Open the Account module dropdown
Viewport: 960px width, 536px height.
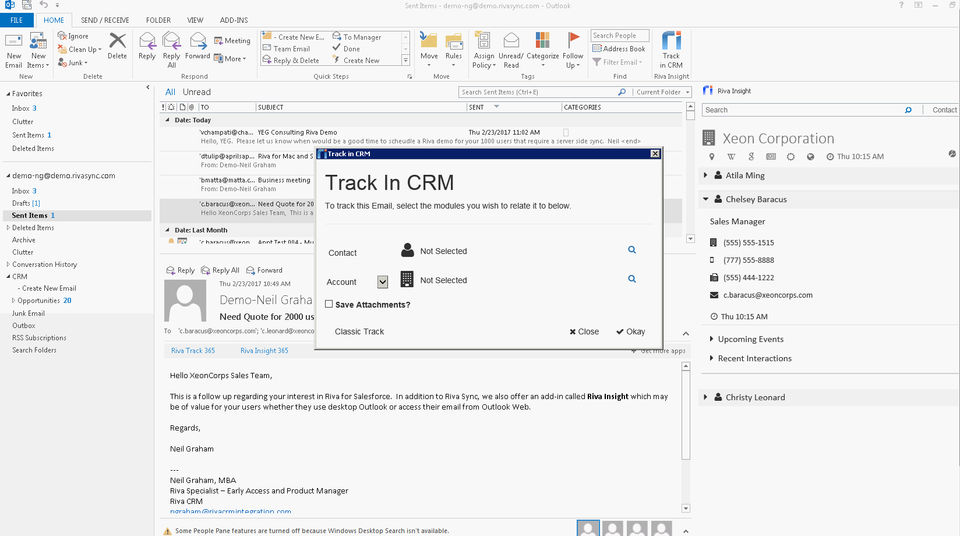(x=383, y=282)
